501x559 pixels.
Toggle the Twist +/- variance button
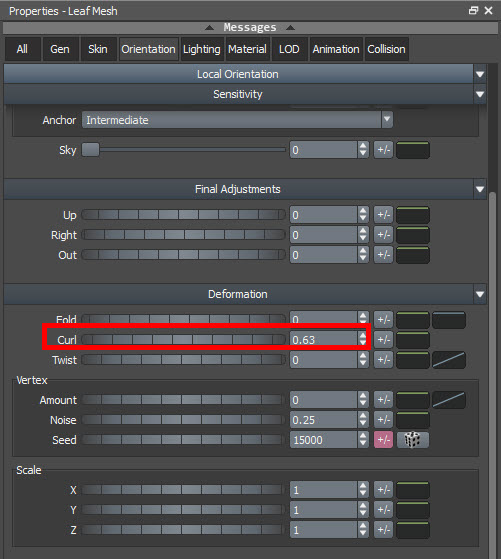(x=383, y=360)
